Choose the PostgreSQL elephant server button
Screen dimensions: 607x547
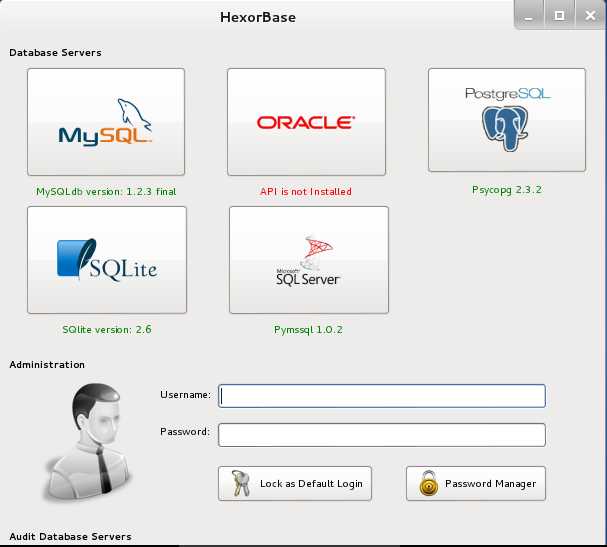point(507,120)
